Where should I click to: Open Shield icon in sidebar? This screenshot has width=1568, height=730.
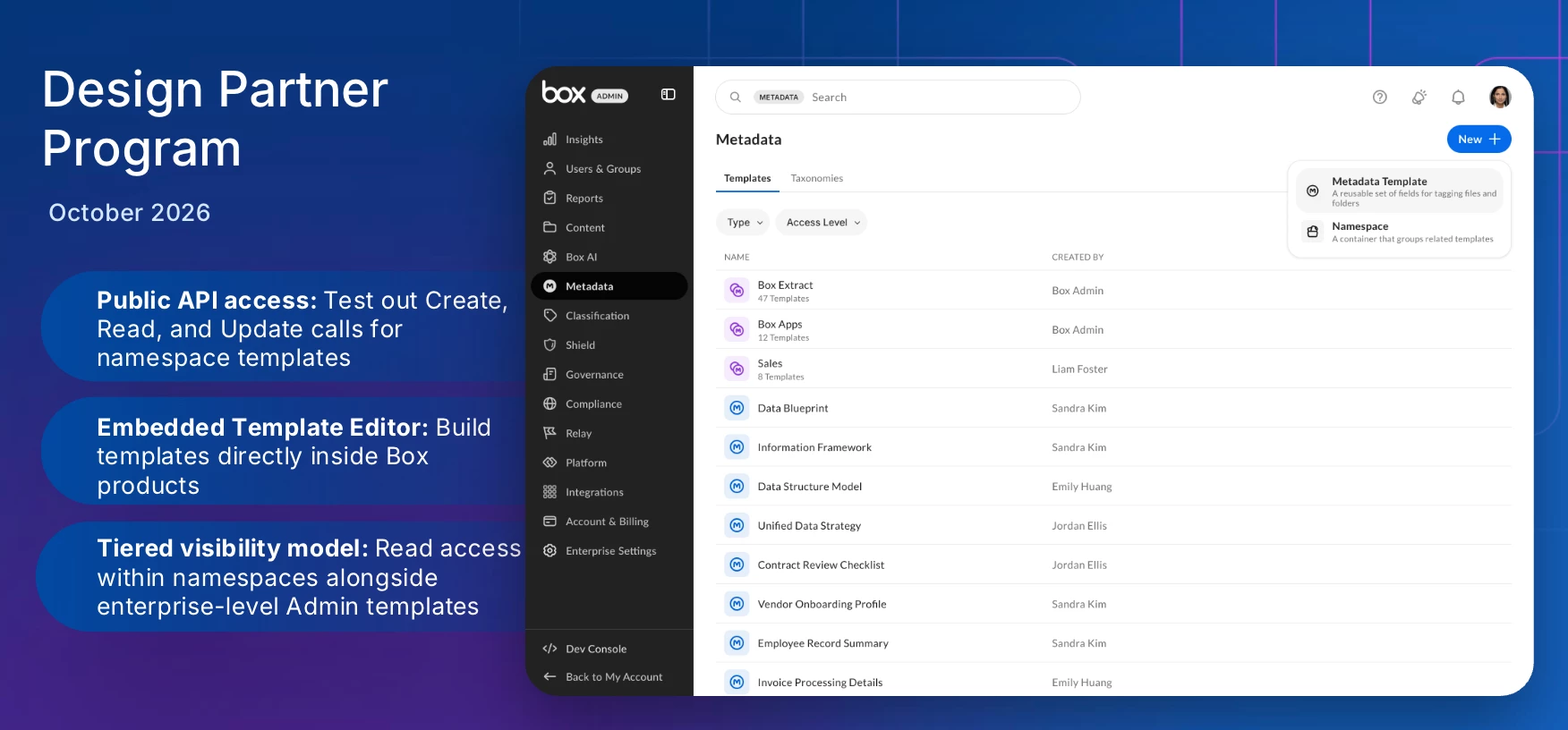click(550, 345)
